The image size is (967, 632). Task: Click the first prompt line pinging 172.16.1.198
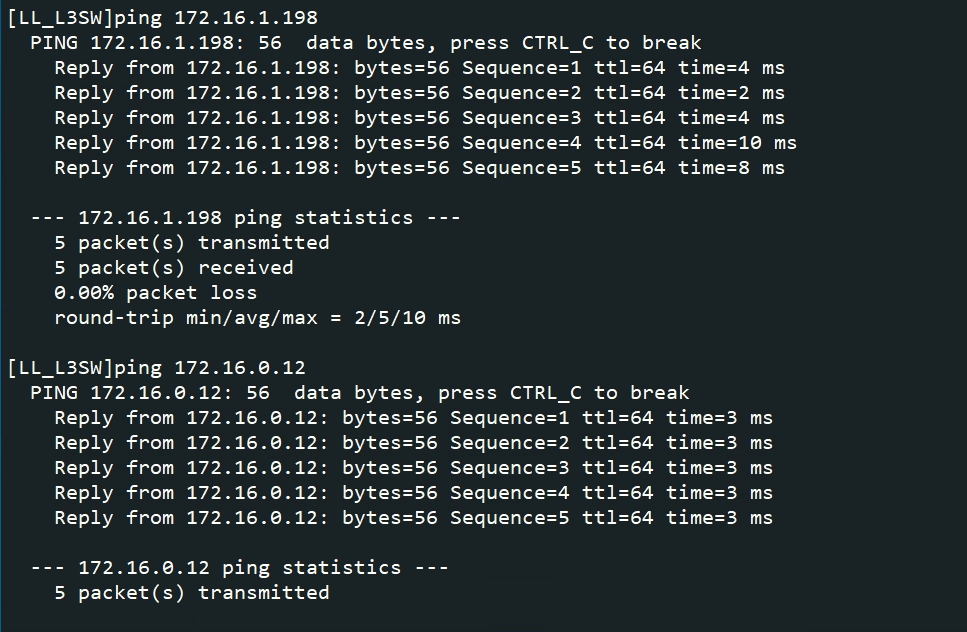click(x=162, y=18)
